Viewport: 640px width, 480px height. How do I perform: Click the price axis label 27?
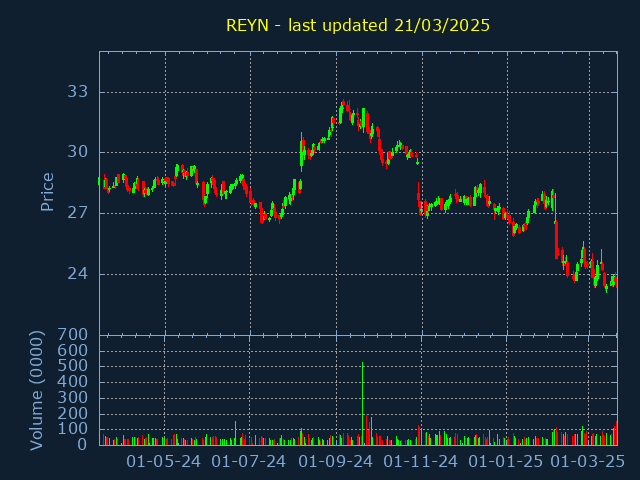click(x=78, y=213)
